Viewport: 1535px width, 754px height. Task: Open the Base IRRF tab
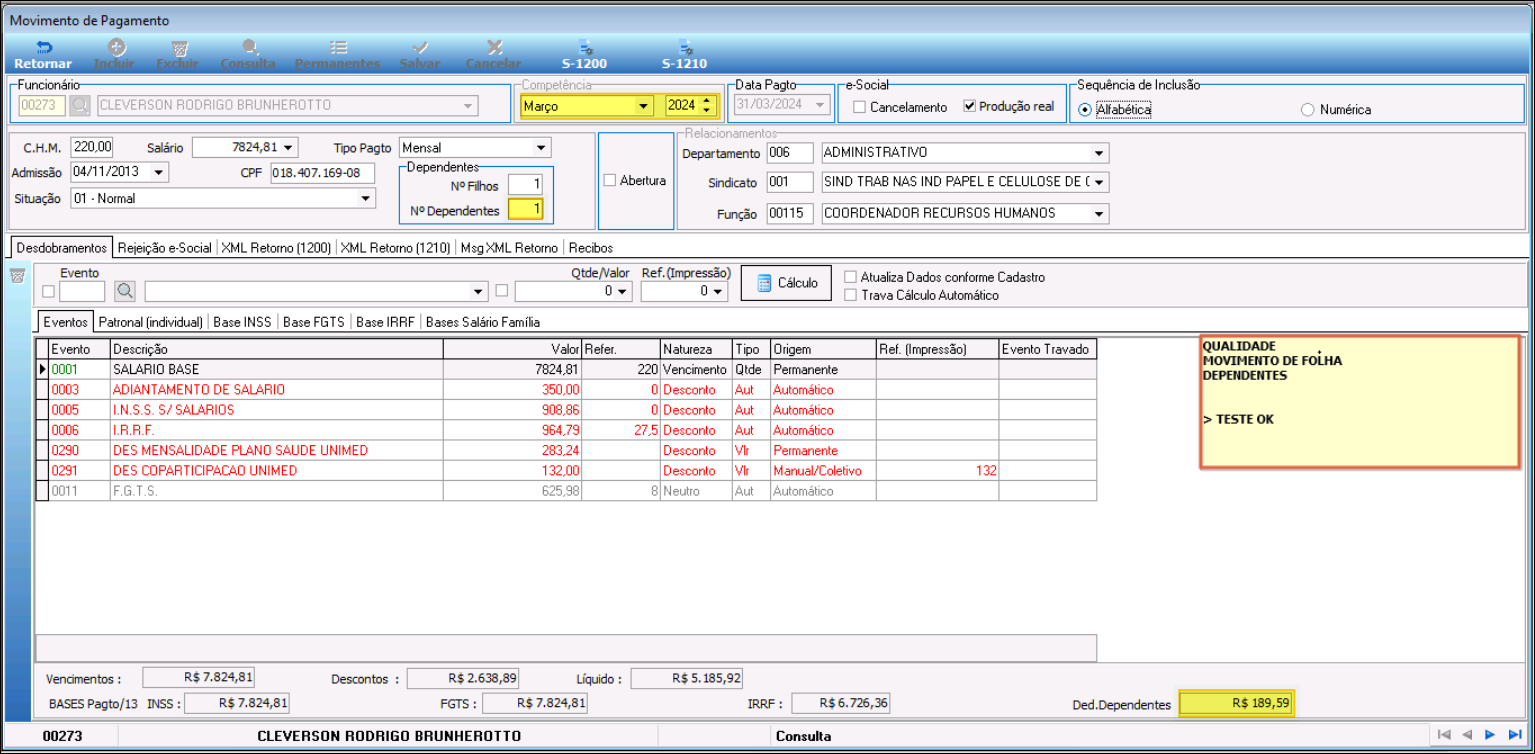pyautogui.click(x=385, y=322)
